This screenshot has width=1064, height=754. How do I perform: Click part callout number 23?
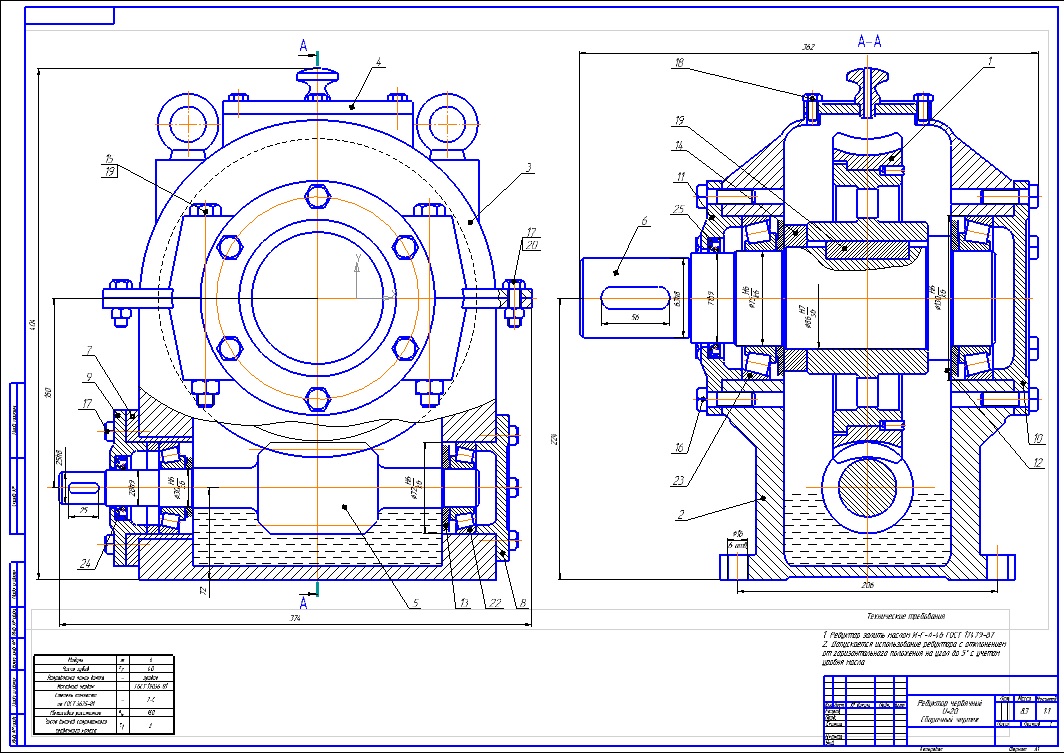tap(678, 481)
